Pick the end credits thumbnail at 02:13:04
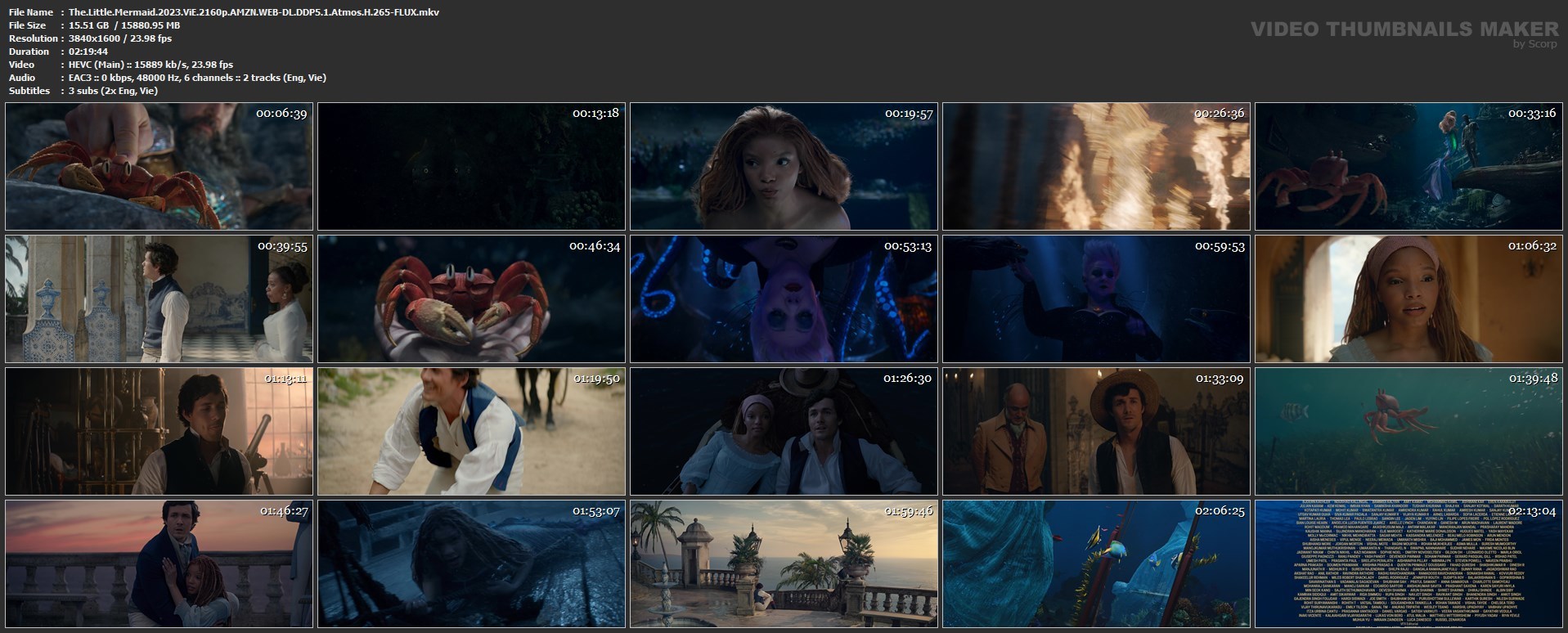The width and height of the screenshot is (1568, 633). 1409,563
